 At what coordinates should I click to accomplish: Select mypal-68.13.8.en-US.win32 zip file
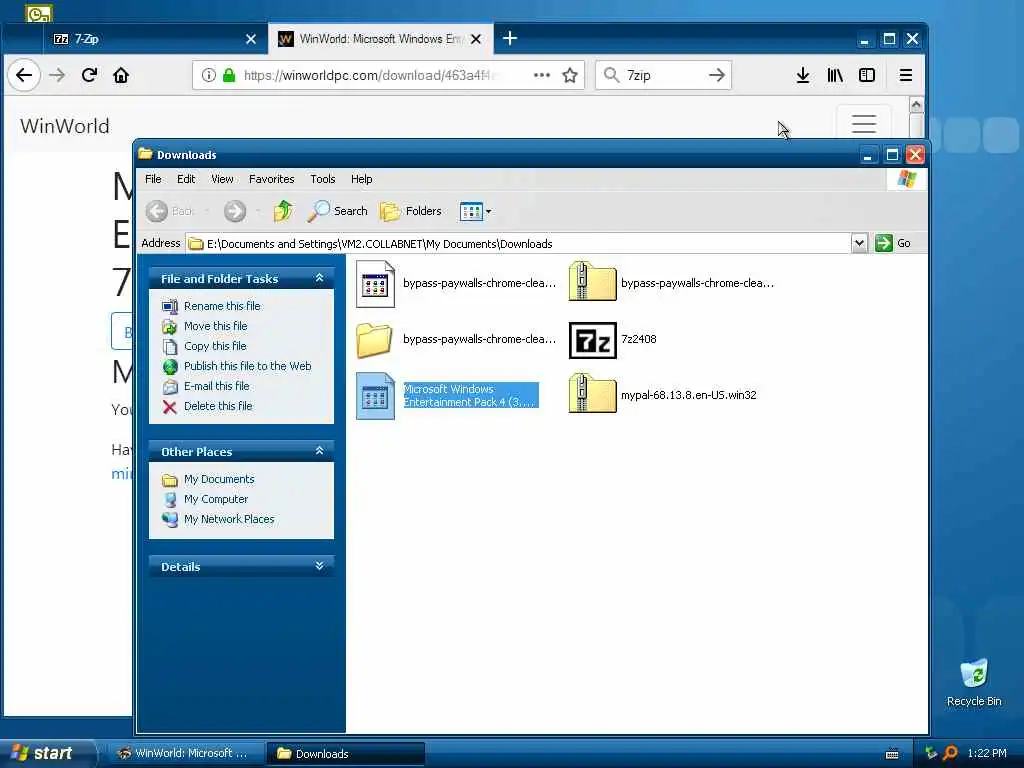662,394
